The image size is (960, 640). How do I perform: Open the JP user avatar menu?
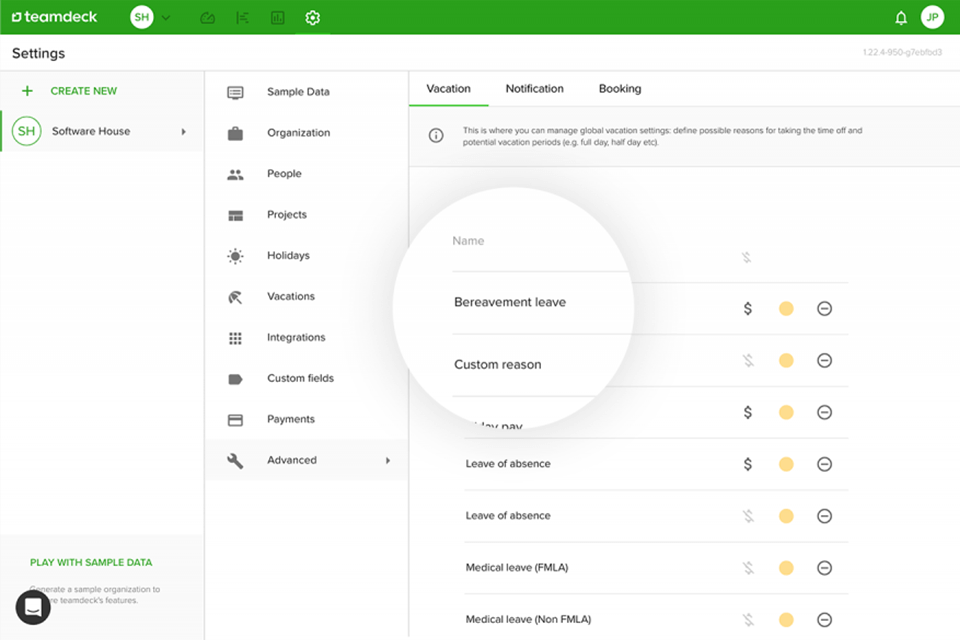coord(932,17)
